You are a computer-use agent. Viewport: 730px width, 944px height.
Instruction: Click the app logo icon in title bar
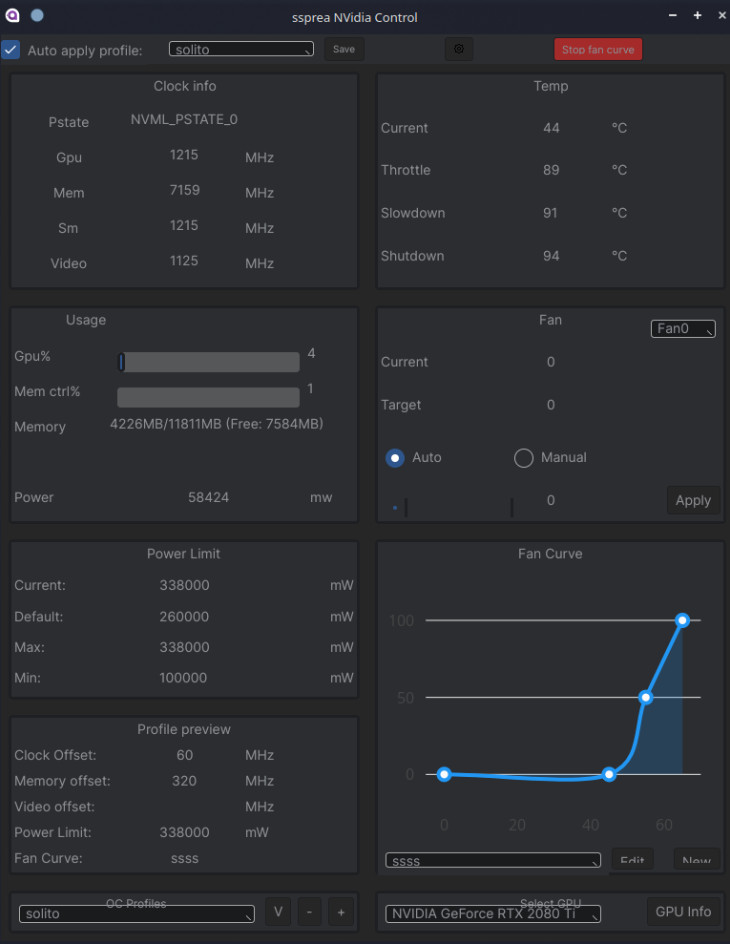coord(13,16)
